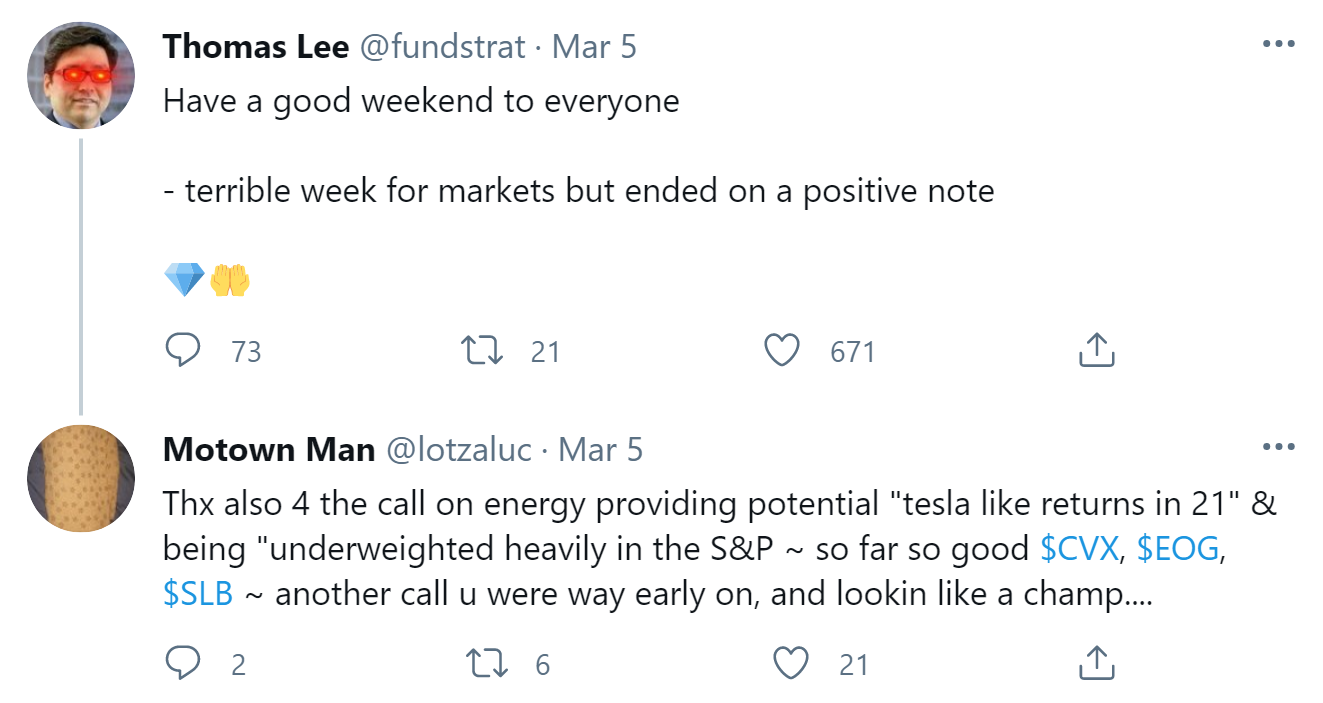Open Mar 5 timestamp on Motown Man's tweet
Screen dimensions: 1323x703
(x=600, y=449)
